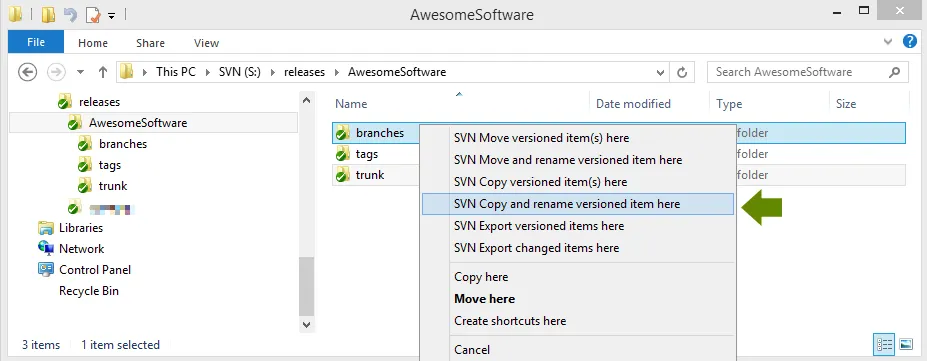927x361 pixels.
Task: Refresh the current folder
Action: [x=682, y=73]
